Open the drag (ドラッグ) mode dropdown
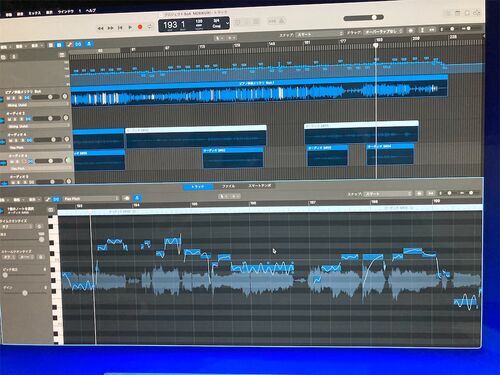 pyautogui.click(x=383, y=32)
